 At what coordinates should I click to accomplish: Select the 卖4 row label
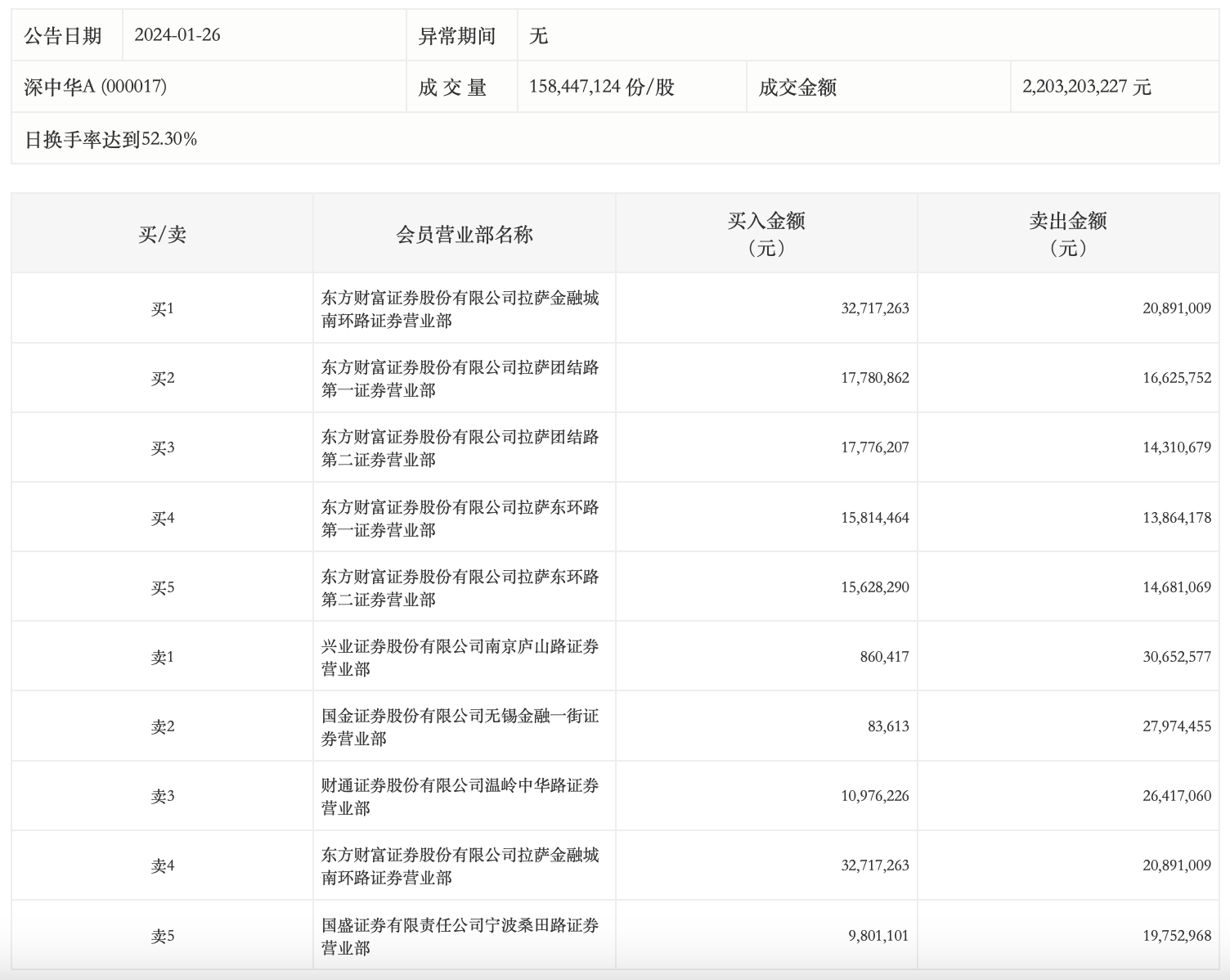pos(162,865)
